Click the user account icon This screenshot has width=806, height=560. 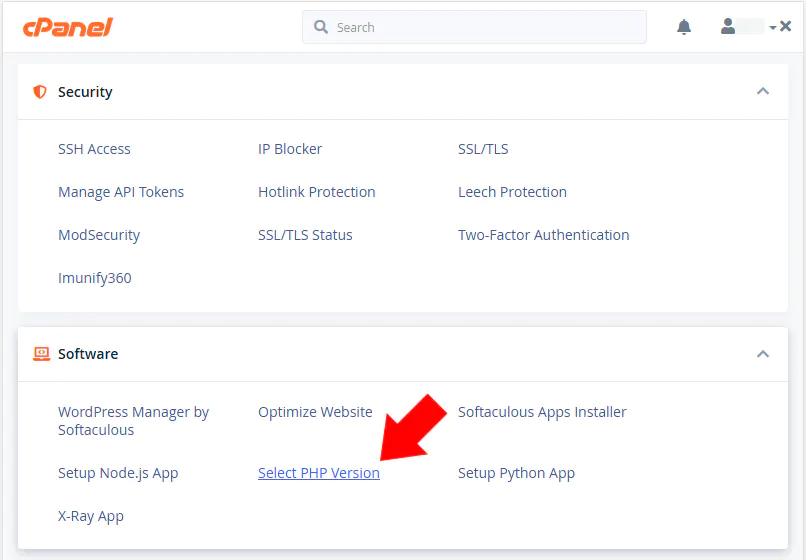coord(727,26)
